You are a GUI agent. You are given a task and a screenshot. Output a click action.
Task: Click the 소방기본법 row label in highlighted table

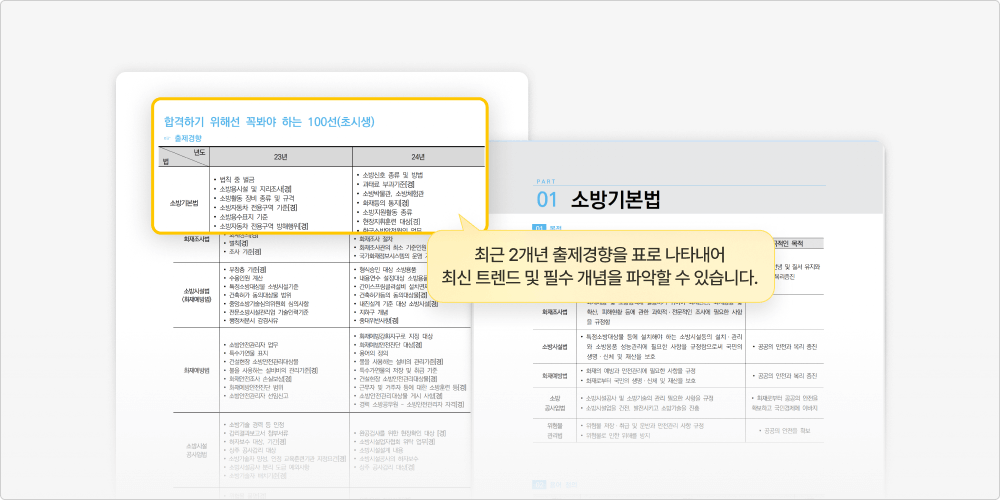[184, 203]
